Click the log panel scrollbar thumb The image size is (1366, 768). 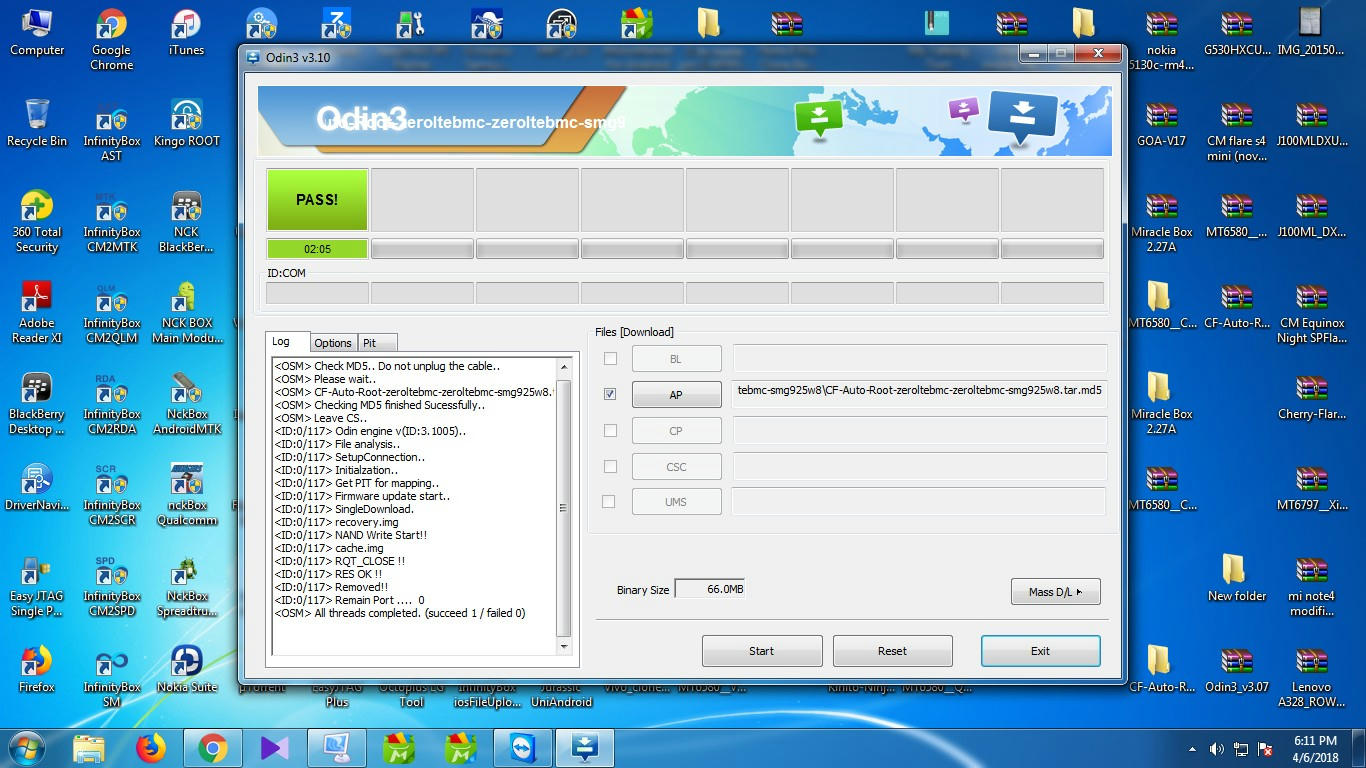click(x=563, y=507)
